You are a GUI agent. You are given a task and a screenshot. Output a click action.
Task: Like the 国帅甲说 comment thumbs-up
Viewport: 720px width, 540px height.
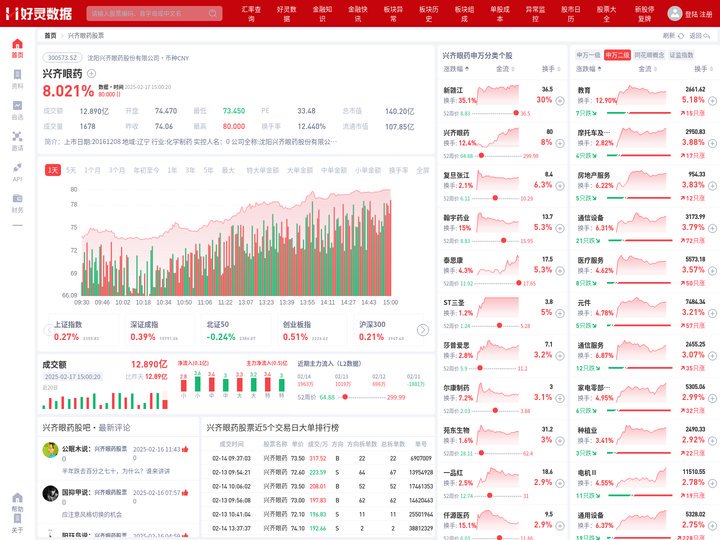click(x=185, y=493)
